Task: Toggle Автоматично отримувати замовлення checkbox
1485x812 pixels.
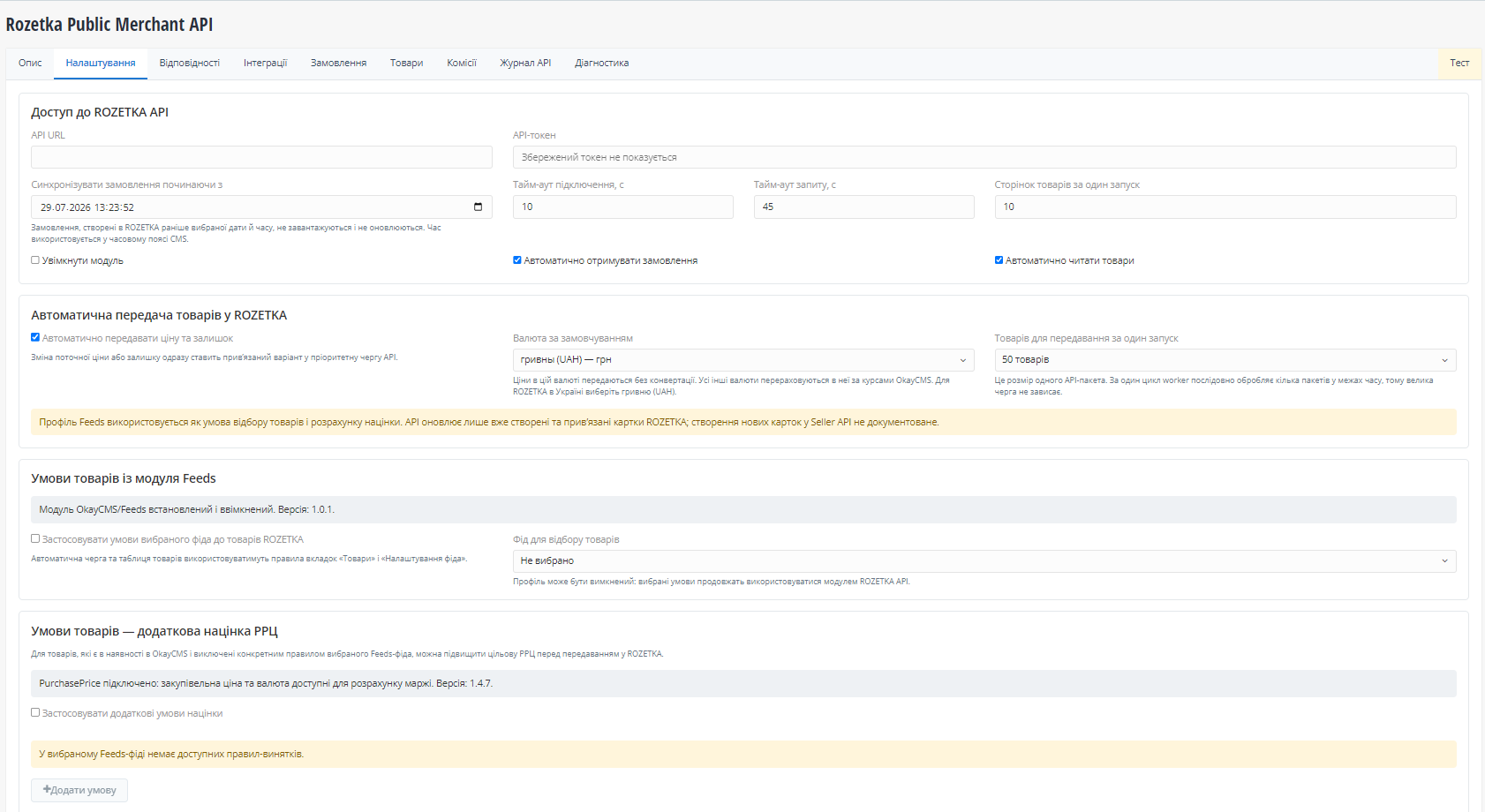Action: click(x=517, y=260)
